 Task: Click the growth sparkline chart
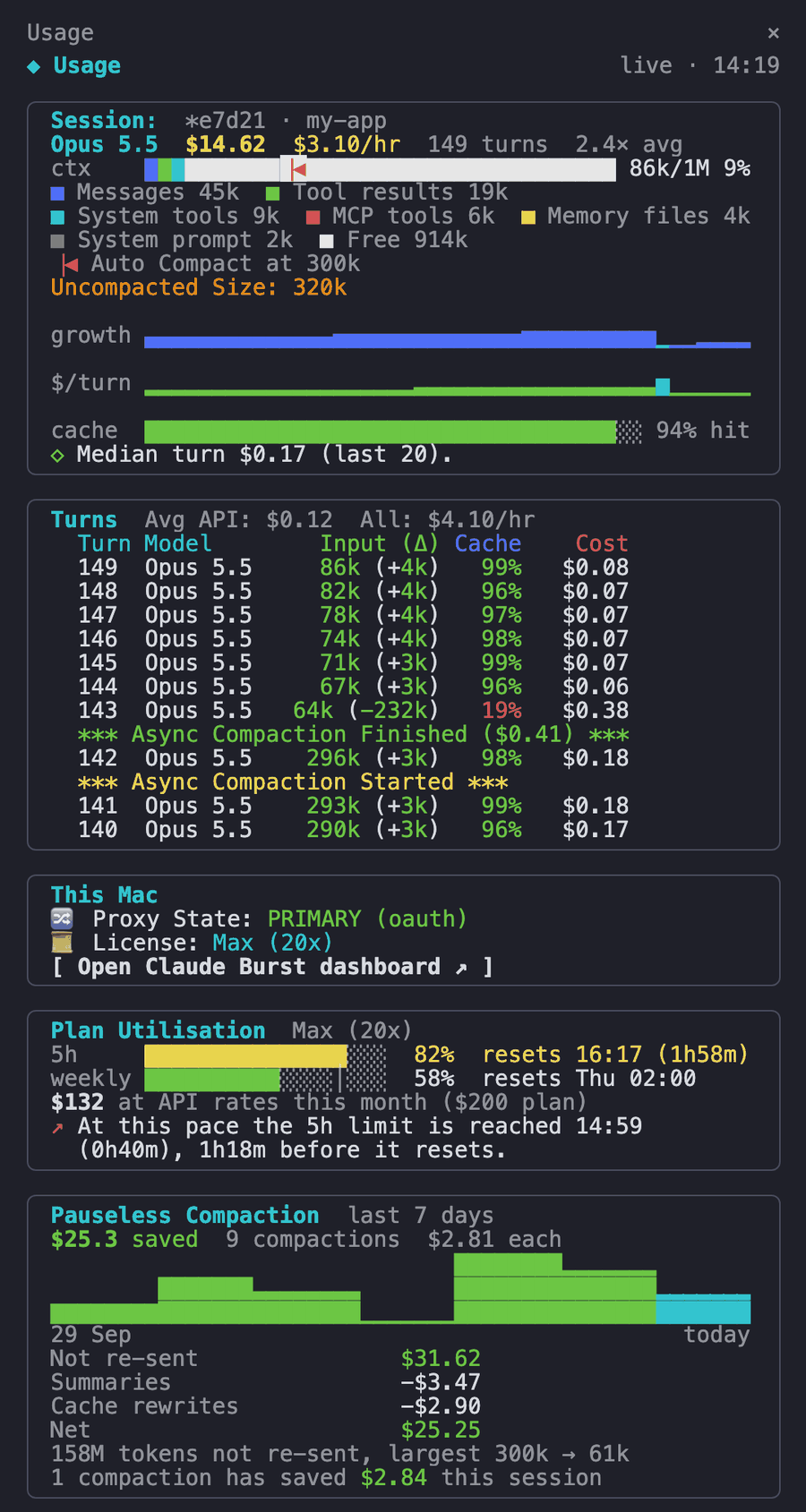[x=447, y=338]
